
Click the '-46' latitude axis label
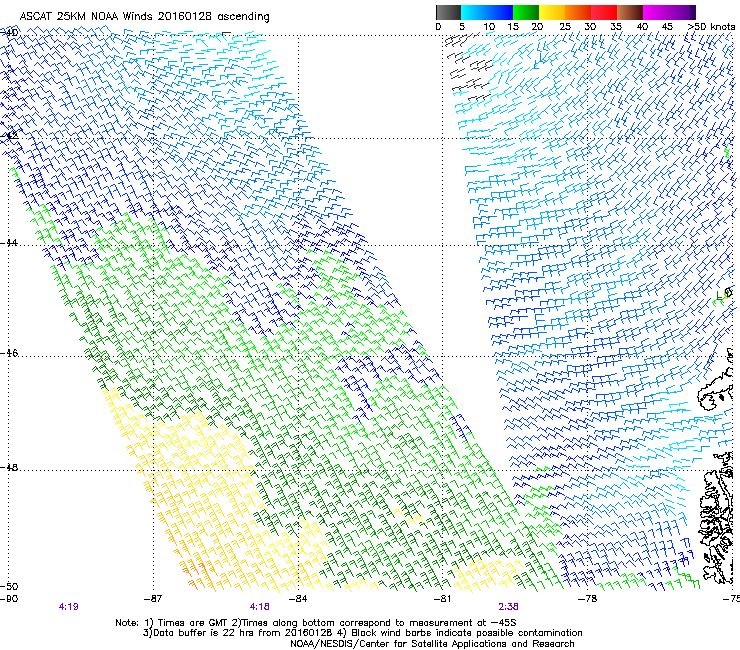point(9,353)
